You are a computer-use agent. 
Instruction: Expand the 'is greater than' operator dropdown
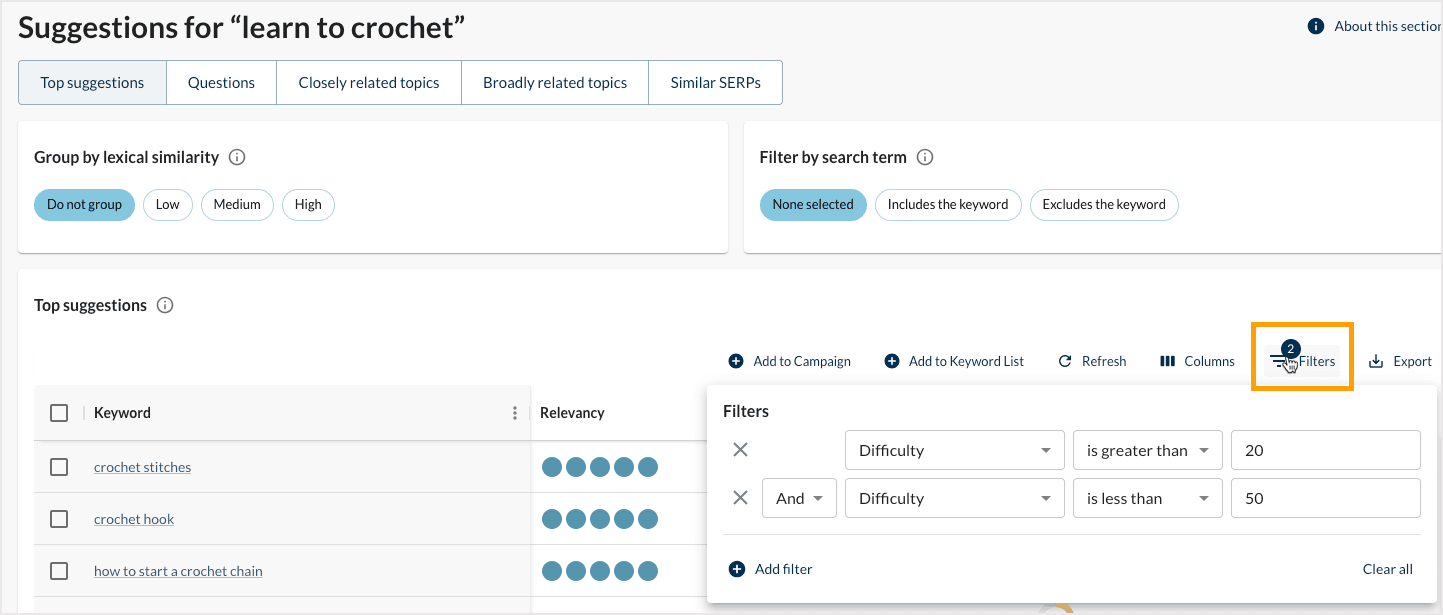coord(1147,450)
